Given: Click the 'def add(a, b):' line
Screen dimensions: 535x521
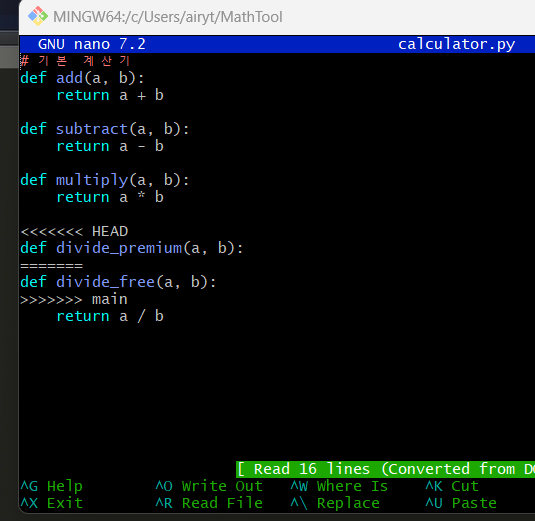Looking at the screenshot, I should pyautogui.click(x=82, y=78).
